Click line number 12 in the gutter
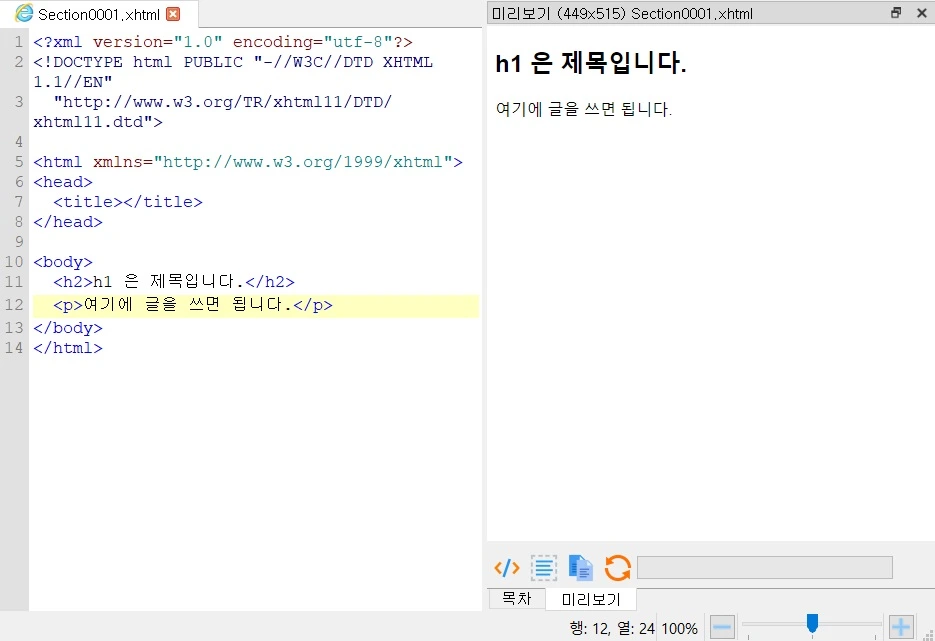935x641 pixels. coord(14,305)
